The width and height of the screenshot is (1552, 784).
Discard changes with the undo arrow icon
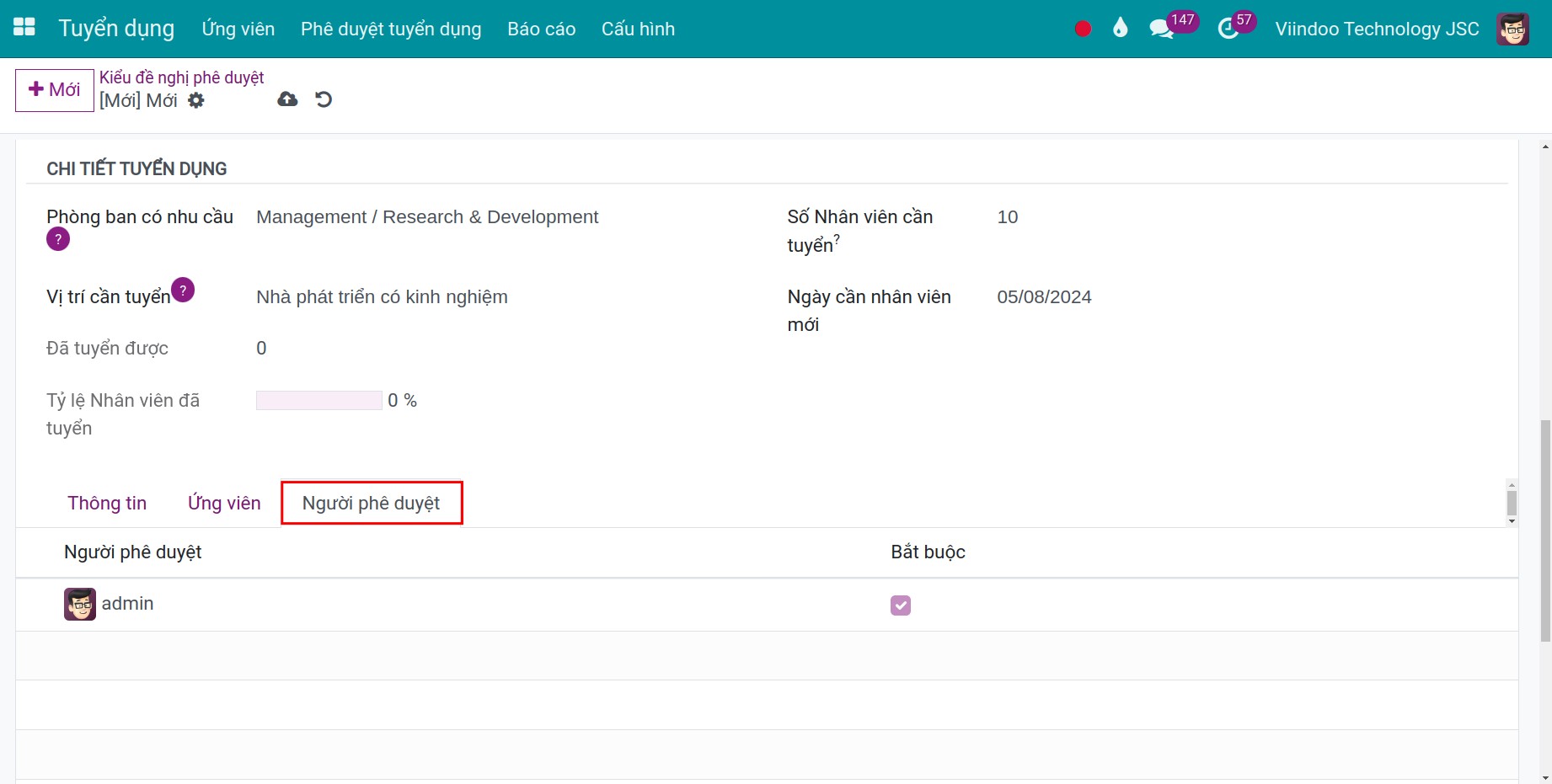[324, 99]
